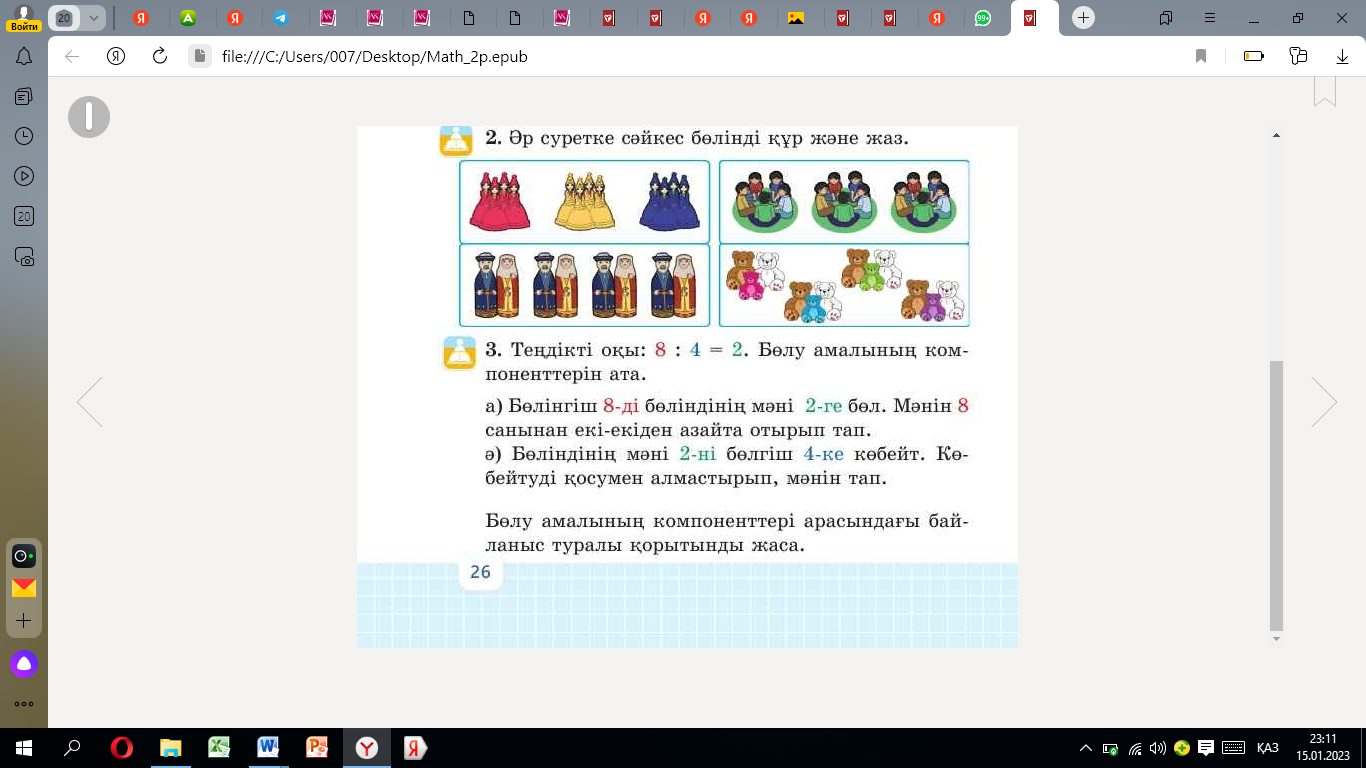Open a new tab with the plus button
Screen dimensions: 1366x768
click(1083, 18)
